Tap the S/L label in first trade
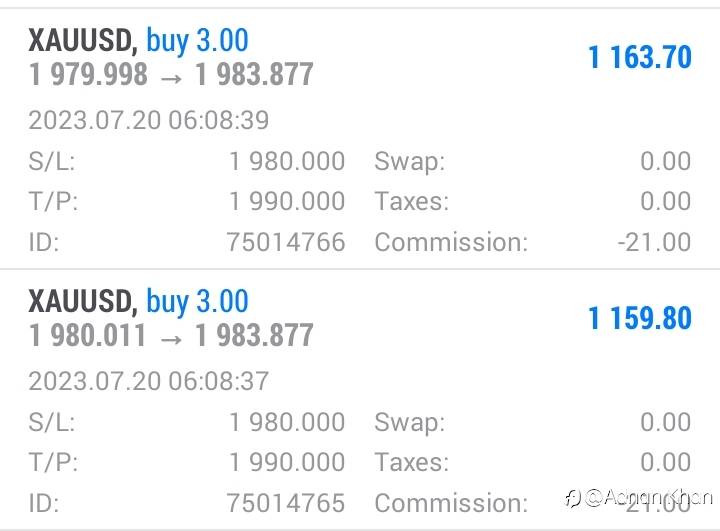 coord(51,161)
